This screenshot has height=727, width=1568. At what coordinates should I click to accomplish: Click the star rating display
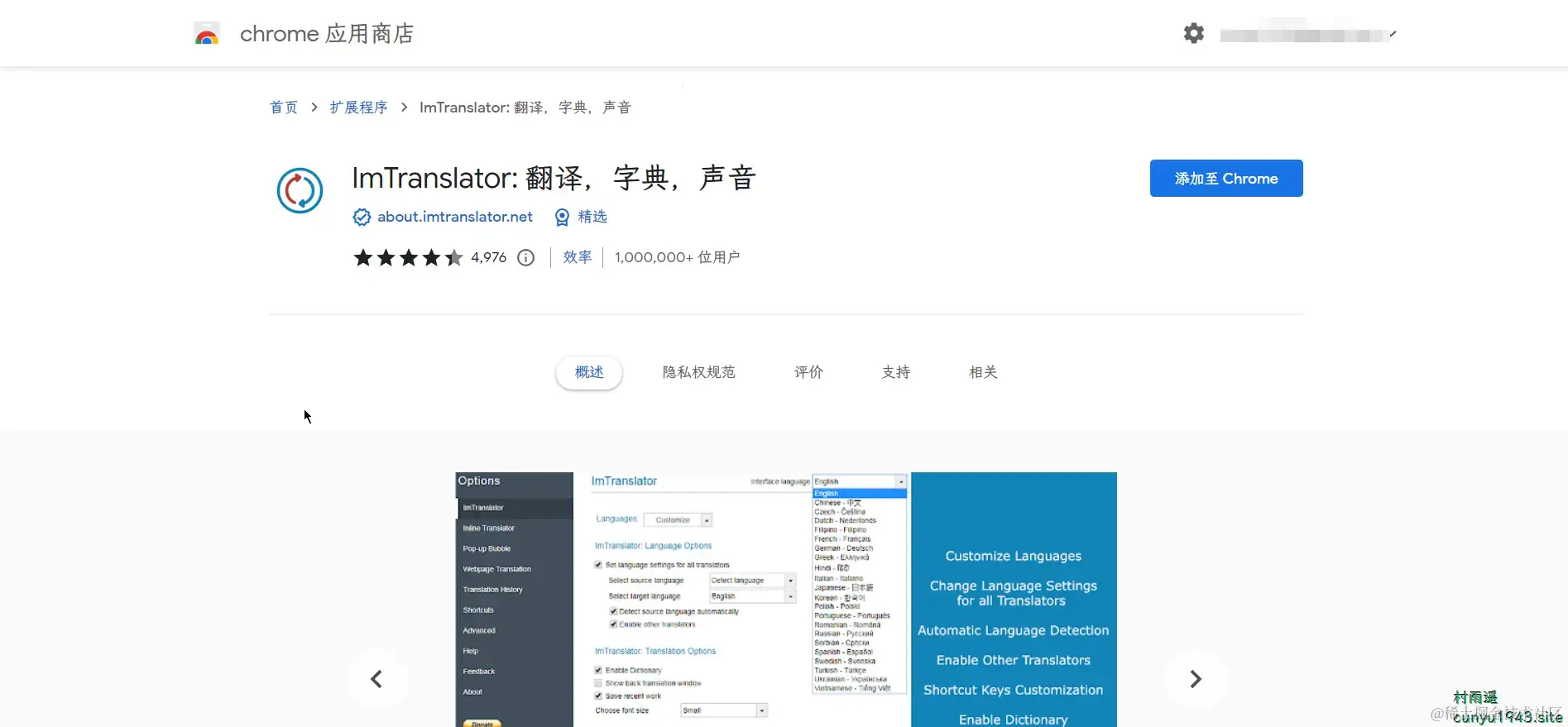click(x=408, y=257)
